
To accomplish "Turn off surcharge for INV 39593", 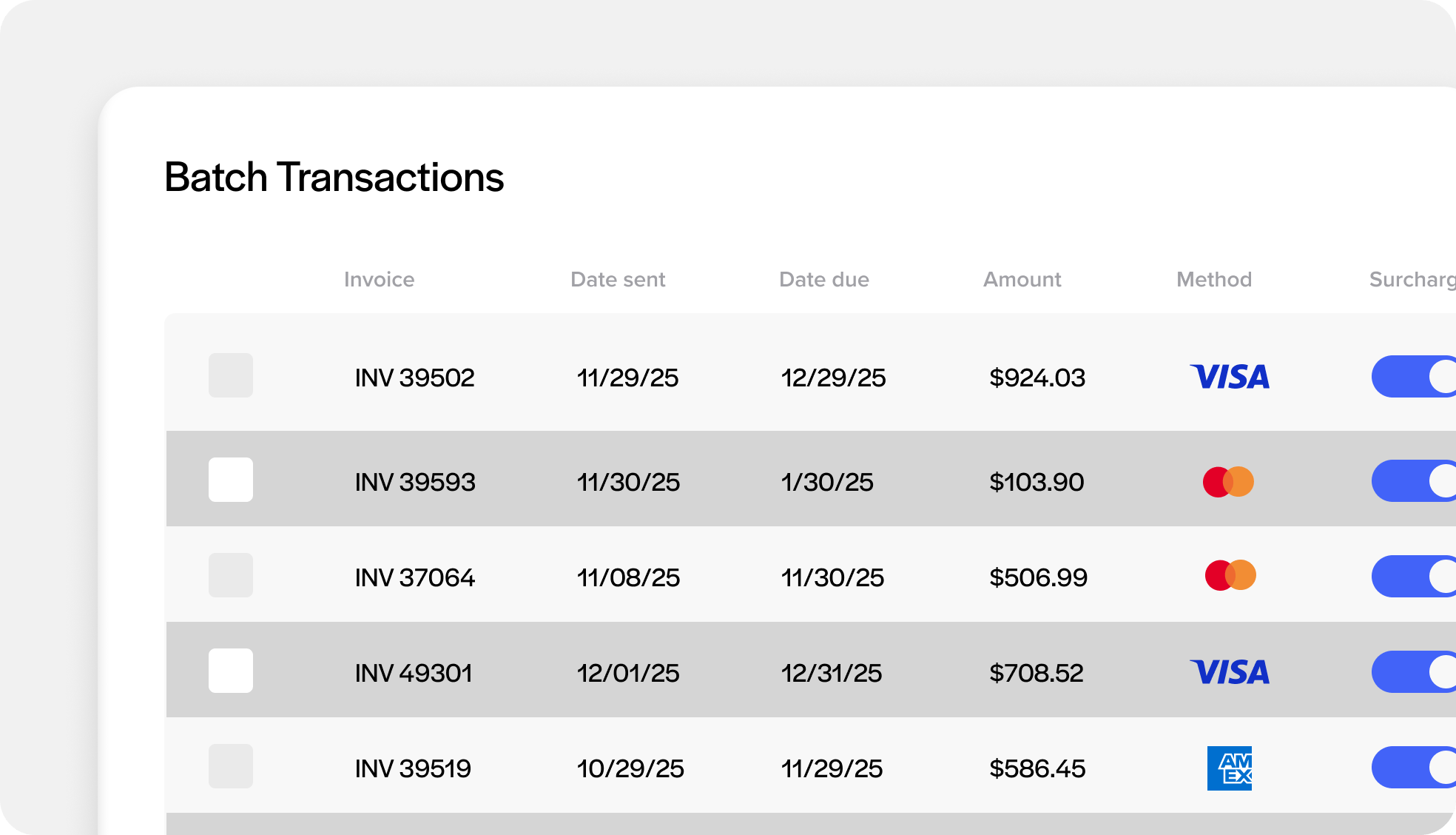I will (1413, 480).
